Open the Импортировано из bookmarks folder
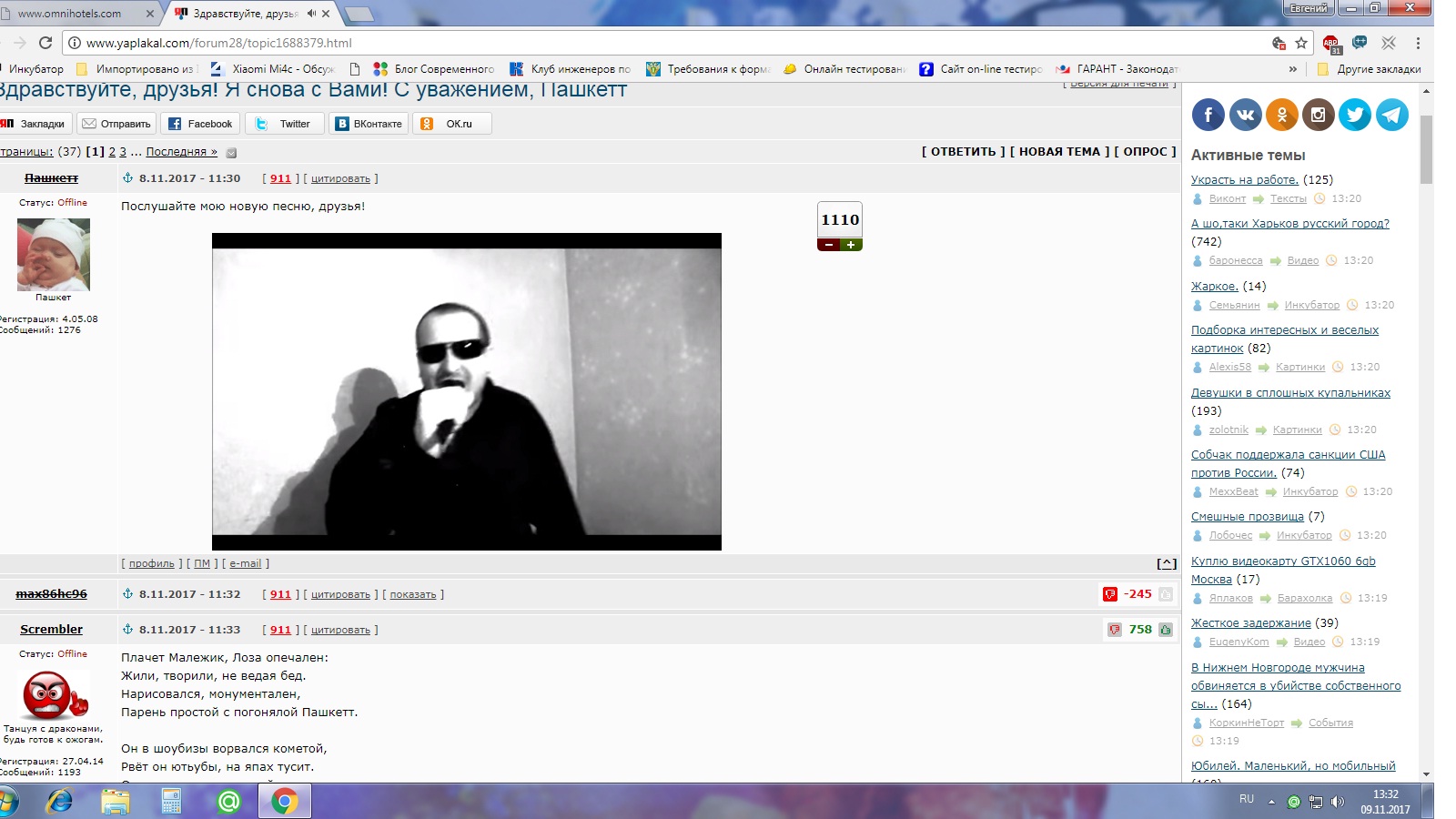Image resolution: width=1456 pixels, height=819 pixels. (x=136, y=69)
